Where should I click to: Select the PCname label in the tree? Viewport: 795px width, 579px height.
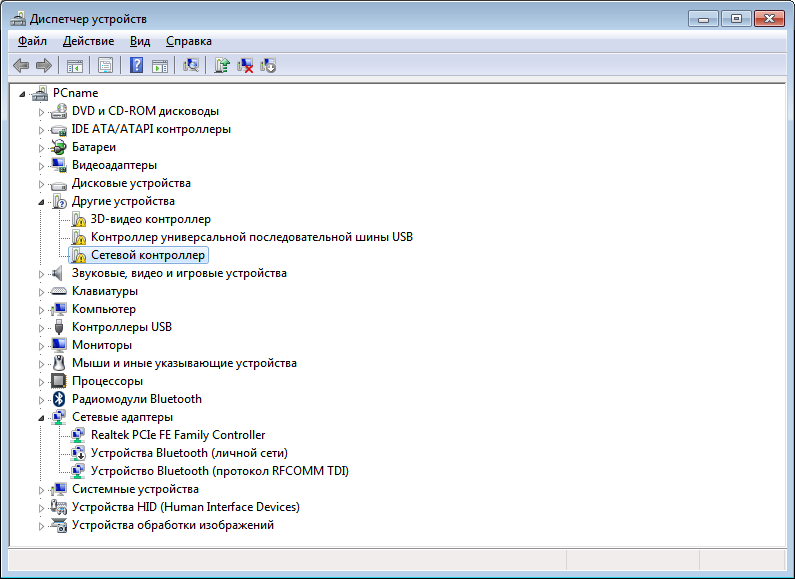click(76, 93)
